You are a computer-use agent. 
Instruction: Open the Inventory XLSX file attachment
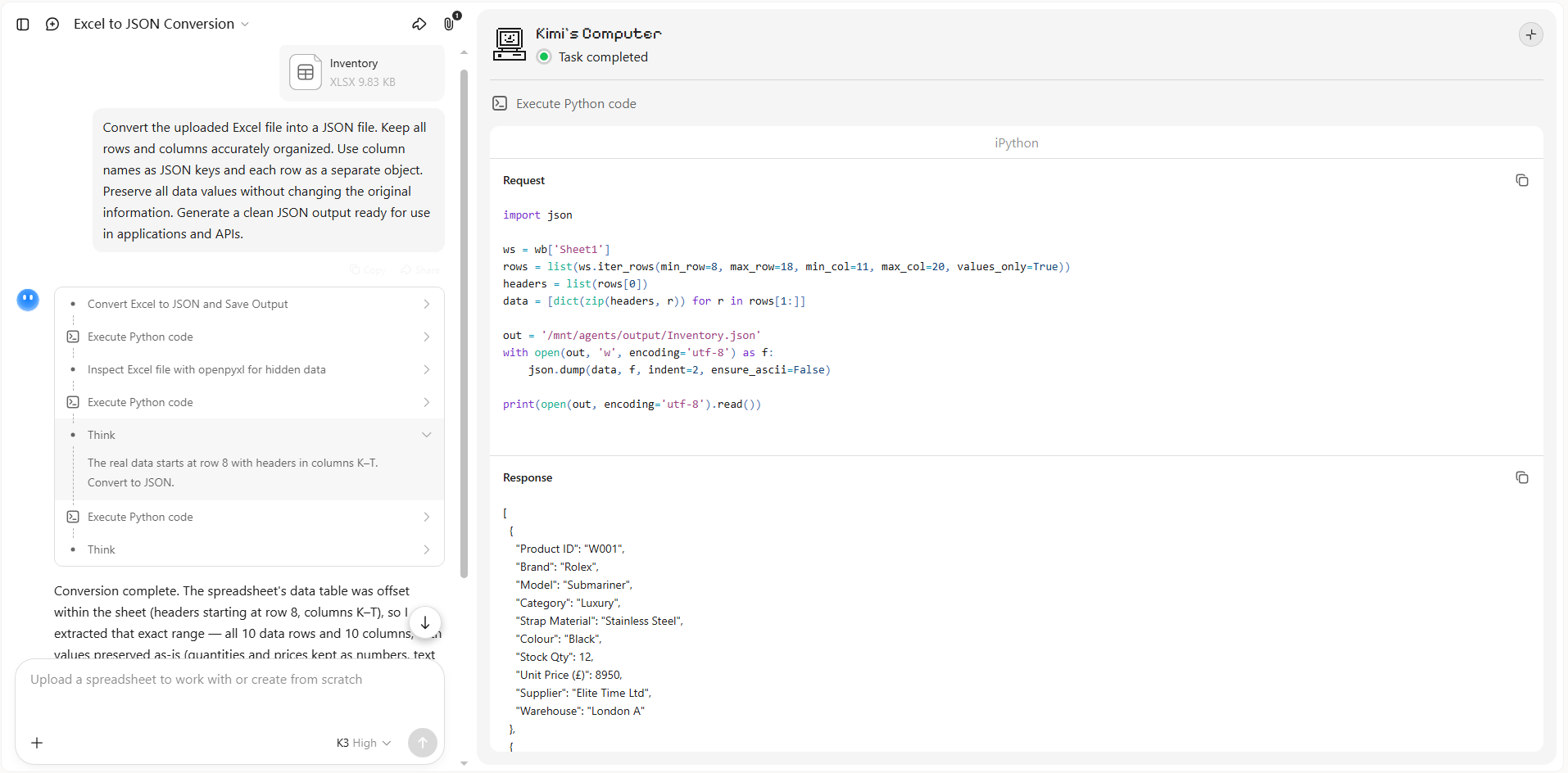tap(362, 72)
